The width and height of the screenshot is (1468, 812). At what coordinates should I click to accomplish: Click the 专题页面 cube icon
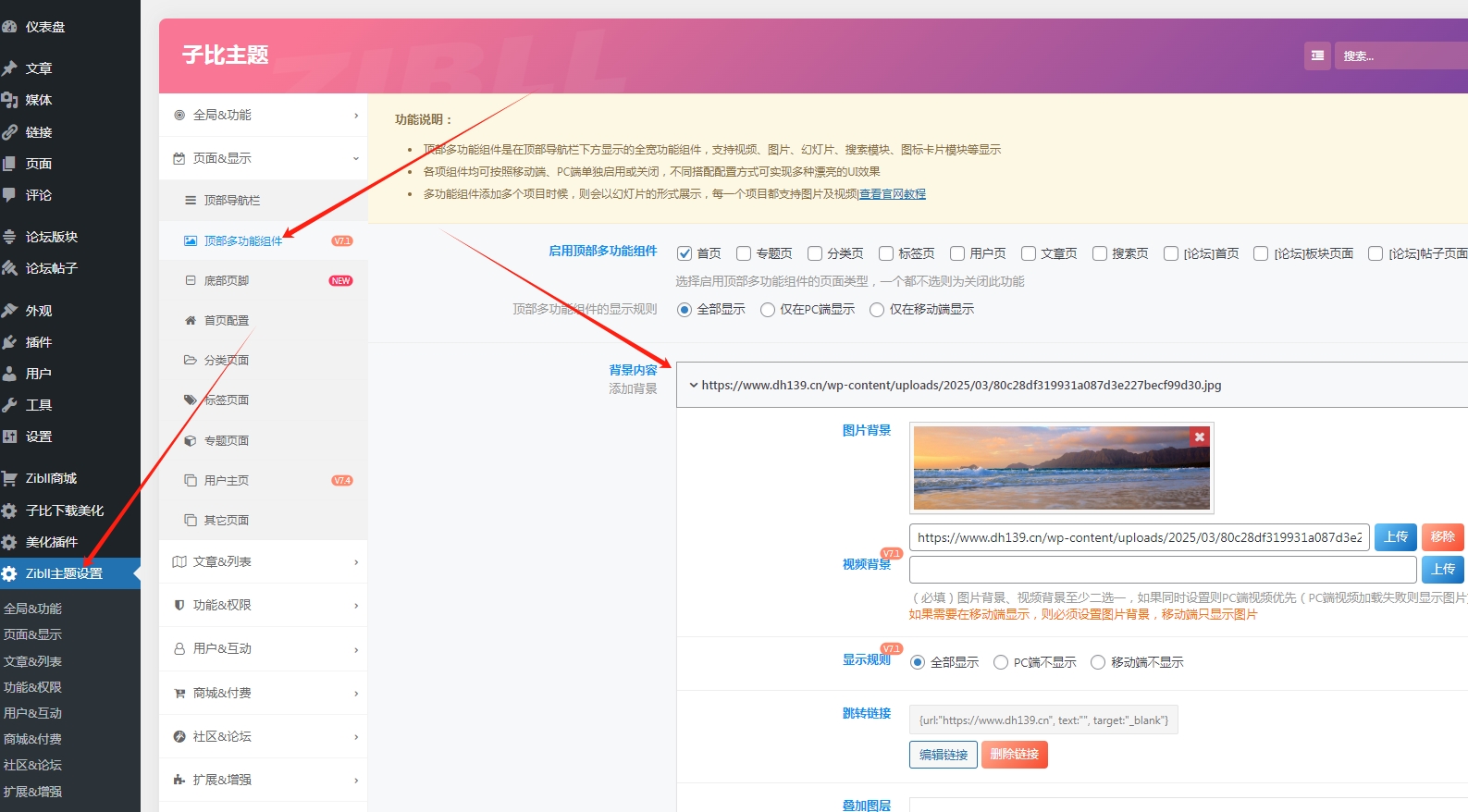[x=191, y=440]
